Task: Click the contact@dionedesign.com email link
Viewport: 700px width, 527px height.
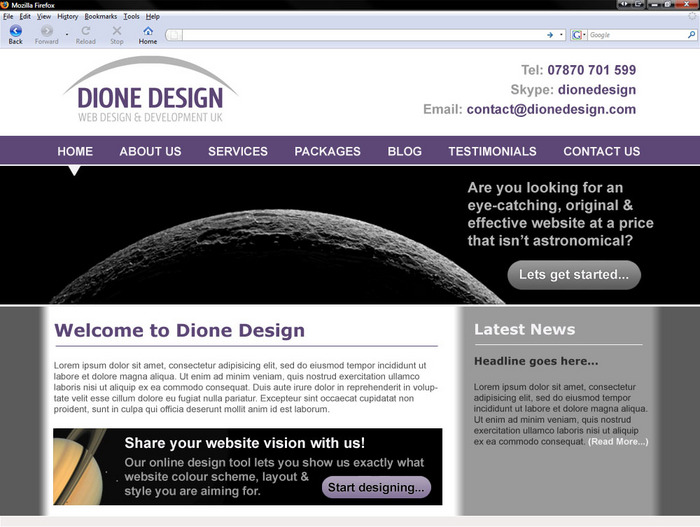Action: (x=551, y=109)
